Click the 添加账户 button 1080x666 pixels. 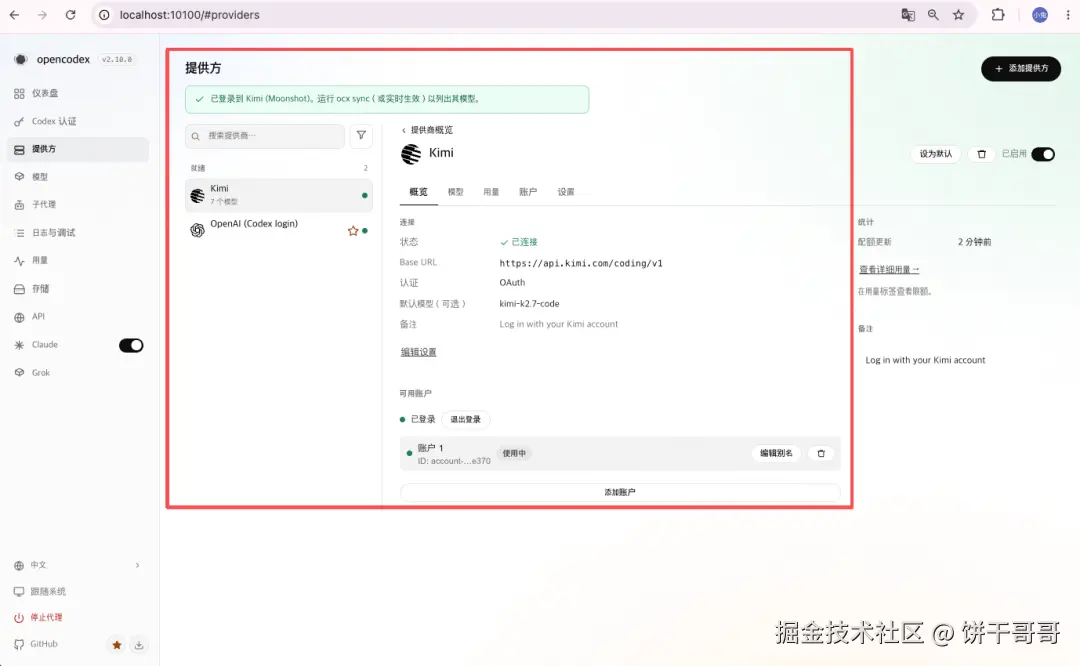coord(620,492)
